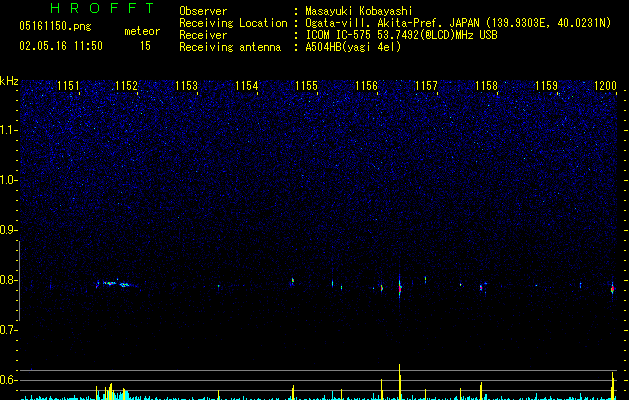The height and width of the screenshot is (400, 629).
Task: Click the date stamp 02.05.16 11:50
Action: pos(61,46)
